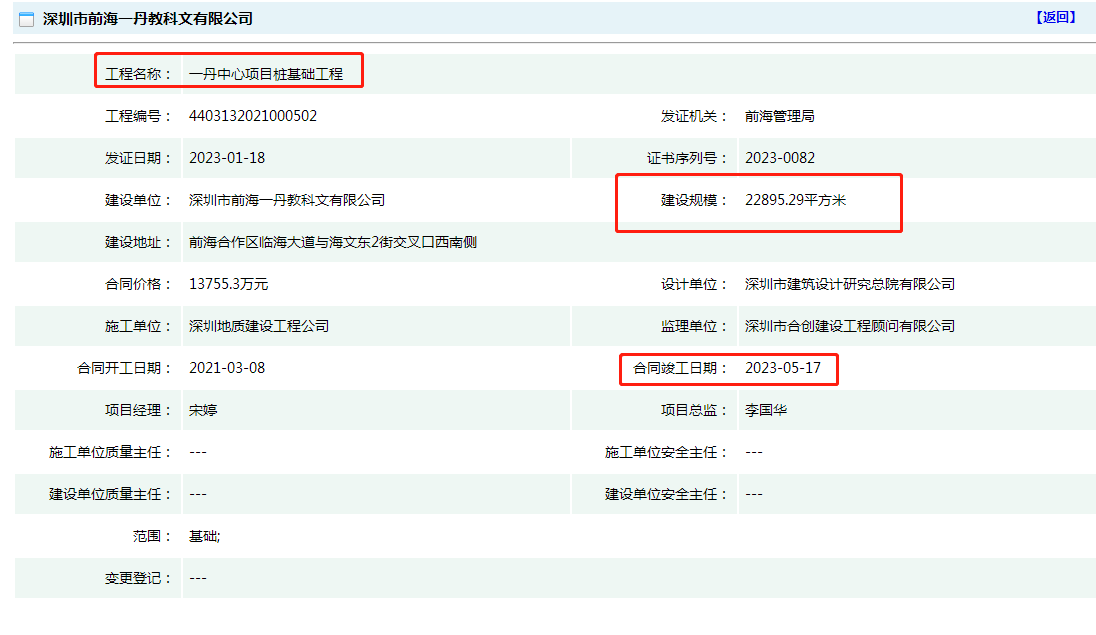Click the company title 深圳市前海一丹教科文有限公司
This screenshot has height=635, width=1096.
(148, 19)
